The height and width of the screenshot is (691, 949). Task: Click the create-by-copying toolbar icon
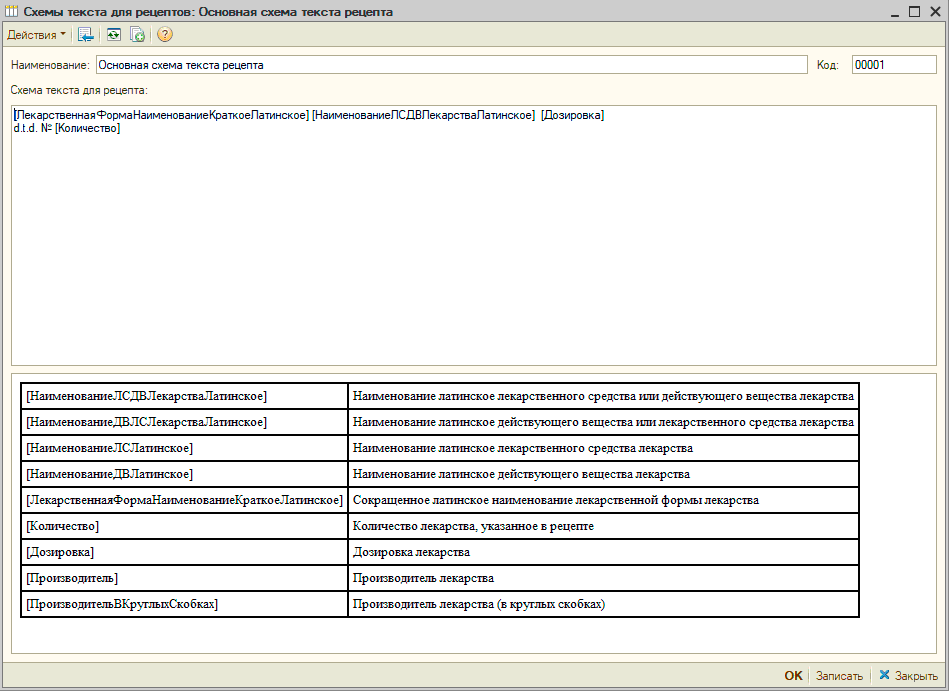pos(138,35)
